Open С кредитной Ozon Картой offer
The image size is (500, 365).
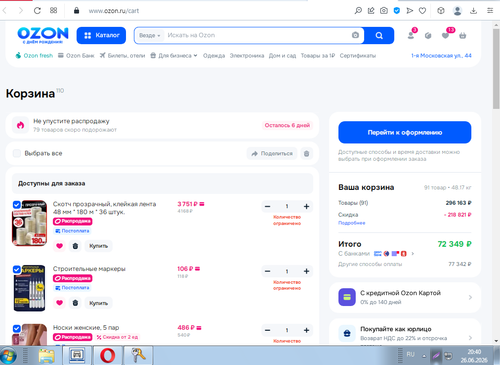(405, 297)
